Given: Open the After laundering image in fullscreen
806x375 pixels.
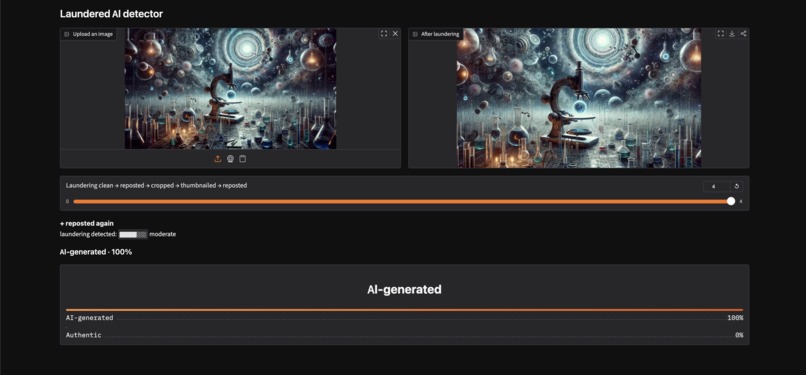Looking at the screenshot, I should tap(720, 33).
